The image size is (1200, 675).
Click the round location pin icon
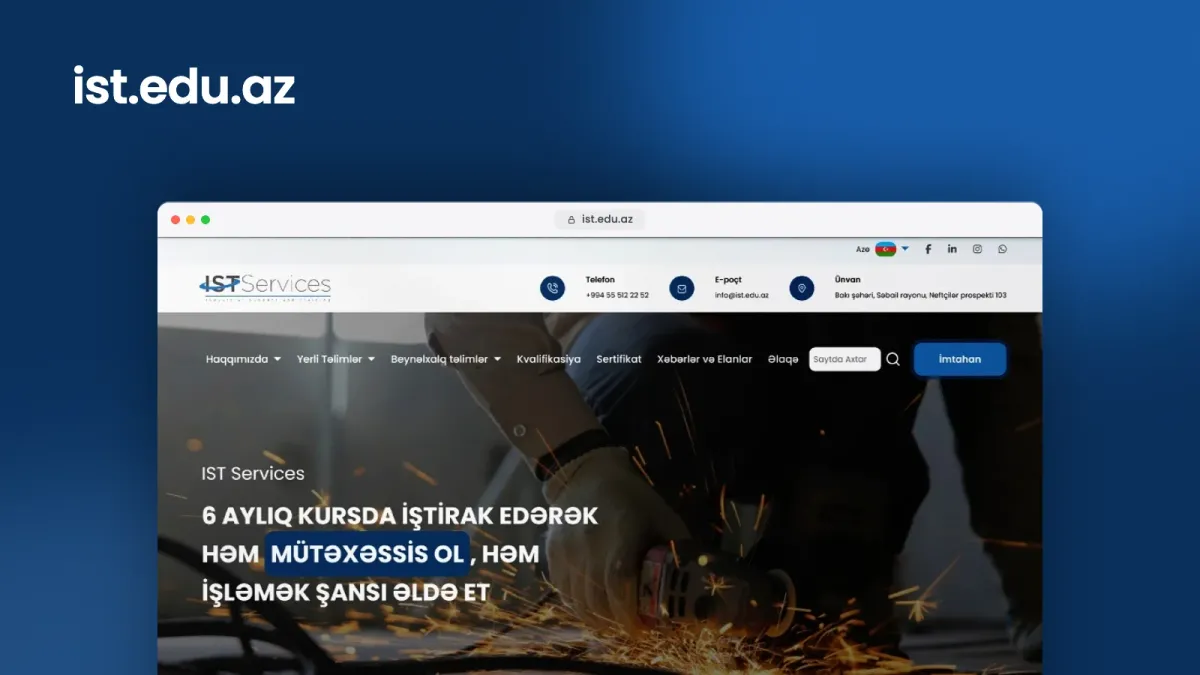[802, 288]
